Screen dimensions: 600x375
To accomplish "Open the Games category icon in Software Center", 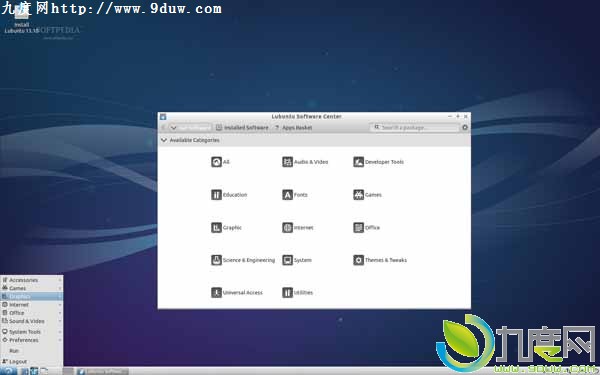I will click(358, 195).
